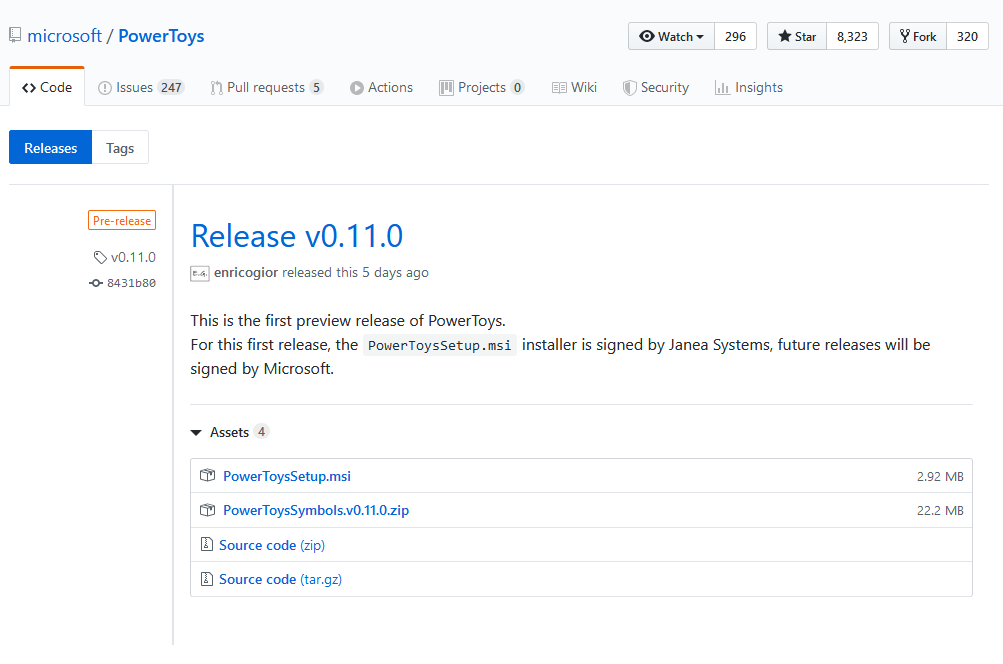Open the Watch dropdown button
The image size is (1003, 664).
click(x=672, y=36)
